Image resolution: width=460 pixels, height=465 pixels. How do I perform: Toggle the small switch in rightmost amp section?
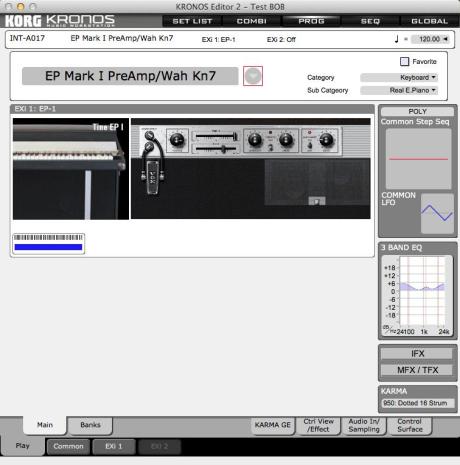(x=310, y=146)
